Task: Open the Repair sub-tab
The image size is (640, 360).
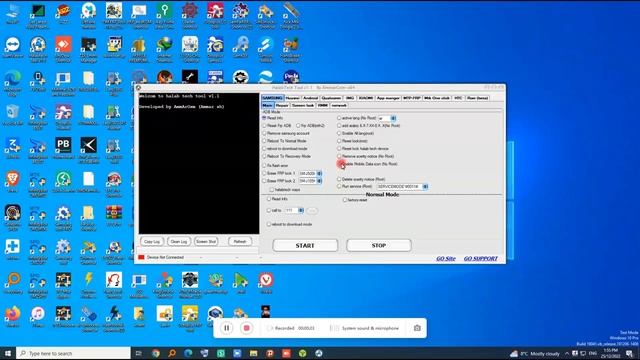Action: click(x=282, y=105)
